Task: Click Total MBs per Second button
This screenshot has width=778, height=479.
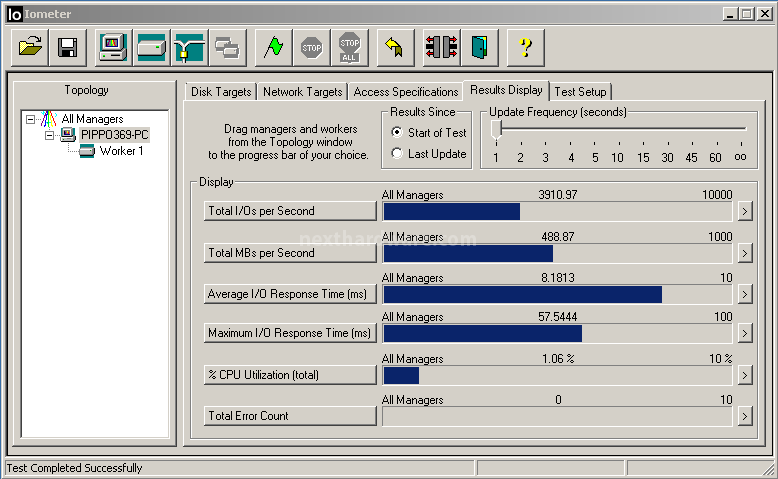Action: [x=290, y=253]
